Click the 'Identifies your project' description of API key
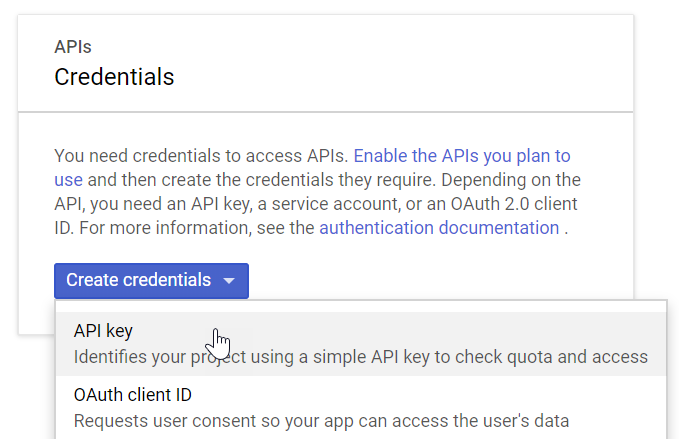Image resolution: width=679 pixels, height=439 pixels. pos(361,357)
